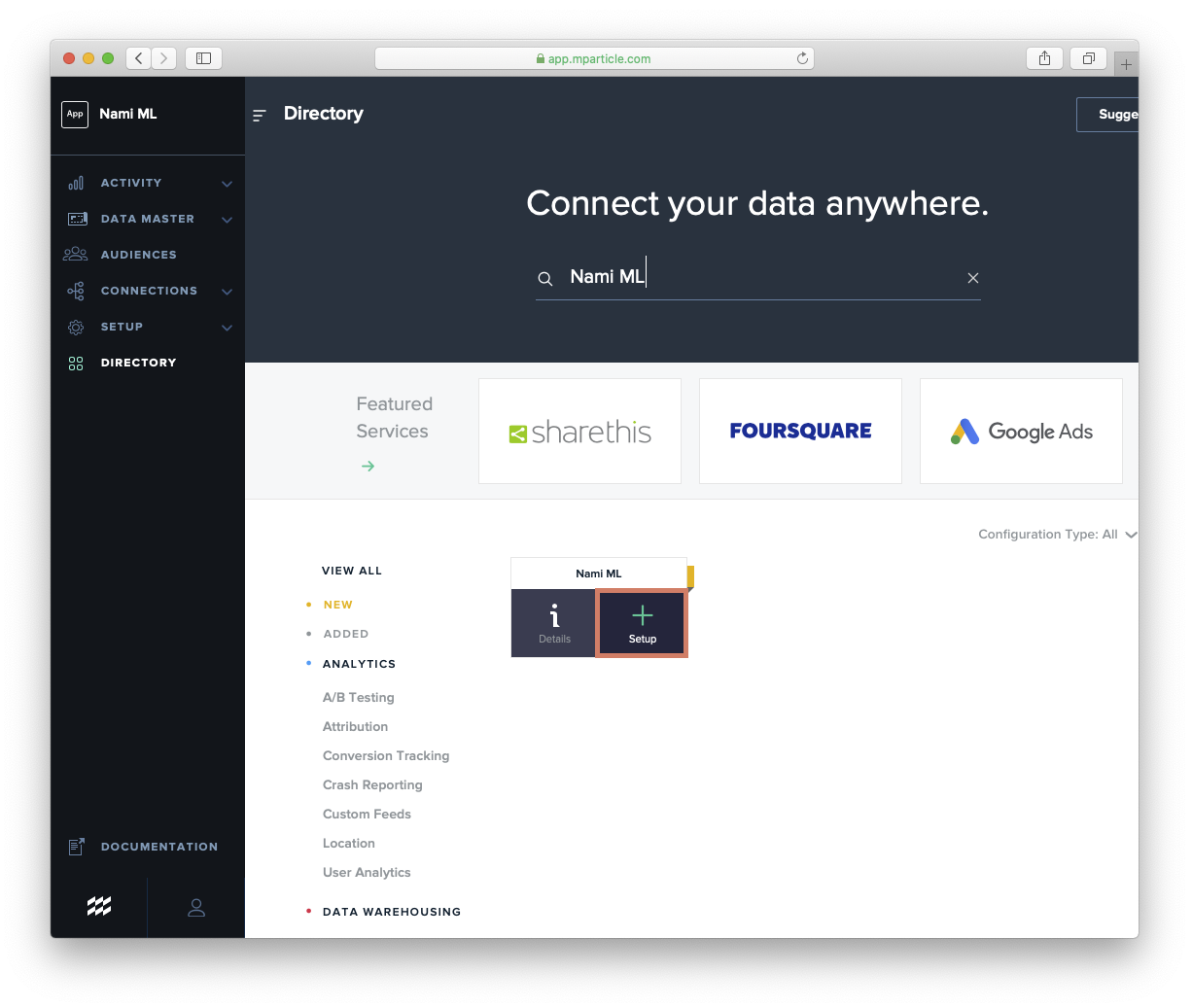Expand the Activity menu chevron
Screen dimensions: 1192x1008
(227, 184)
